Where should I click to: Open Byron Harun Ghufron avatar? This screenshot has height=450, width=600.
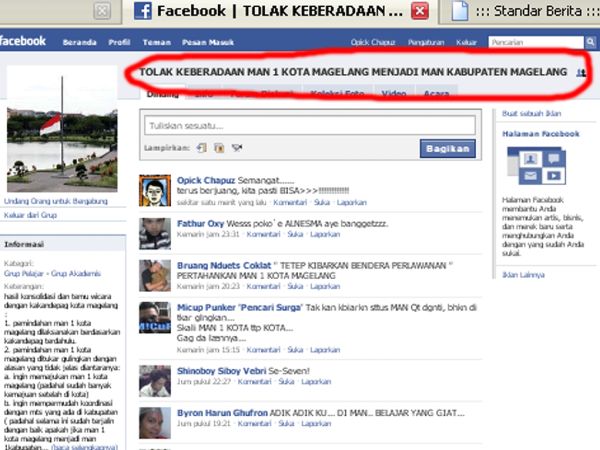tap(155, 423)
